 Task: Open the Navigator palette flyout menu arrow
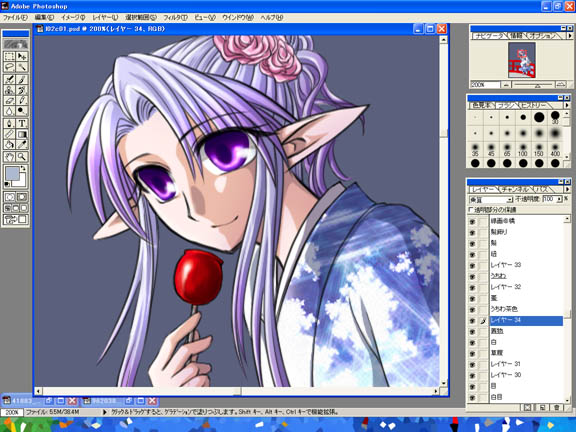coord(569,36)
